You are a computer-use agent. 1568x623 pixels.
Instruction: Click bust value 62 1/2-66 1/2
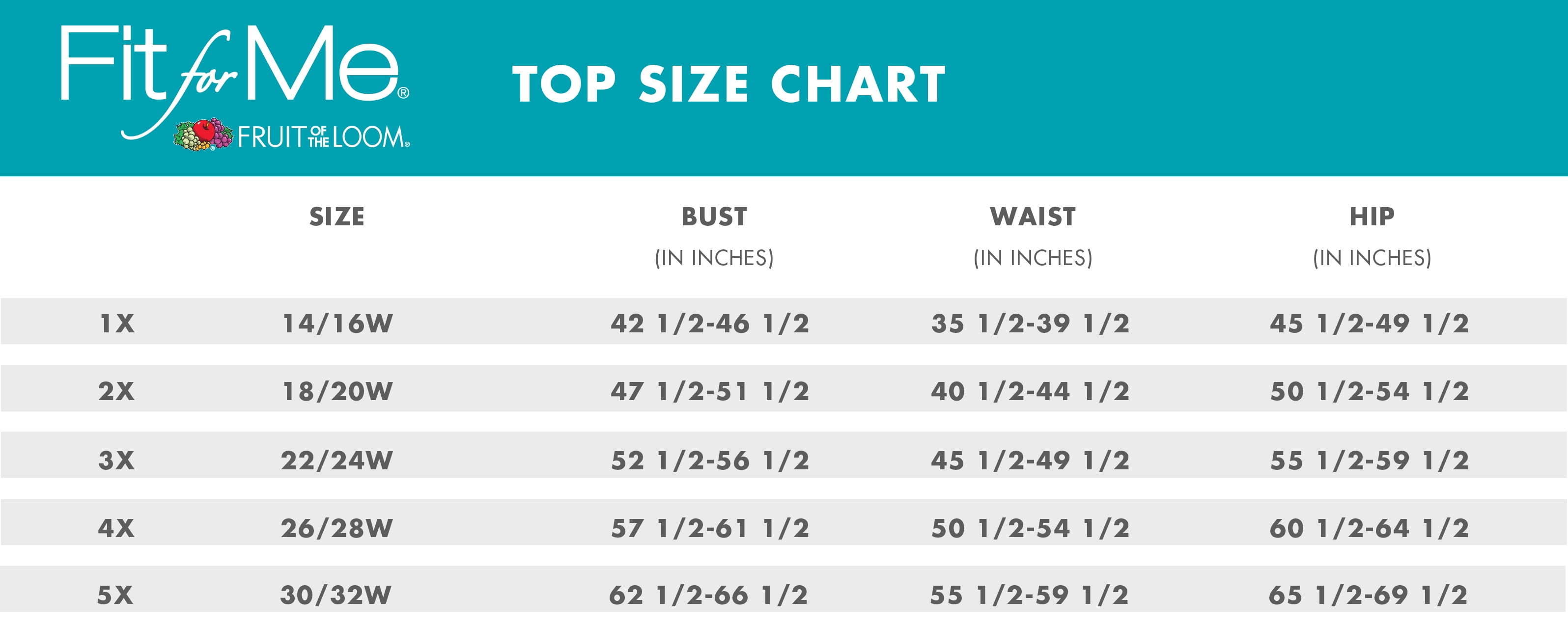(x=708, y=595)
